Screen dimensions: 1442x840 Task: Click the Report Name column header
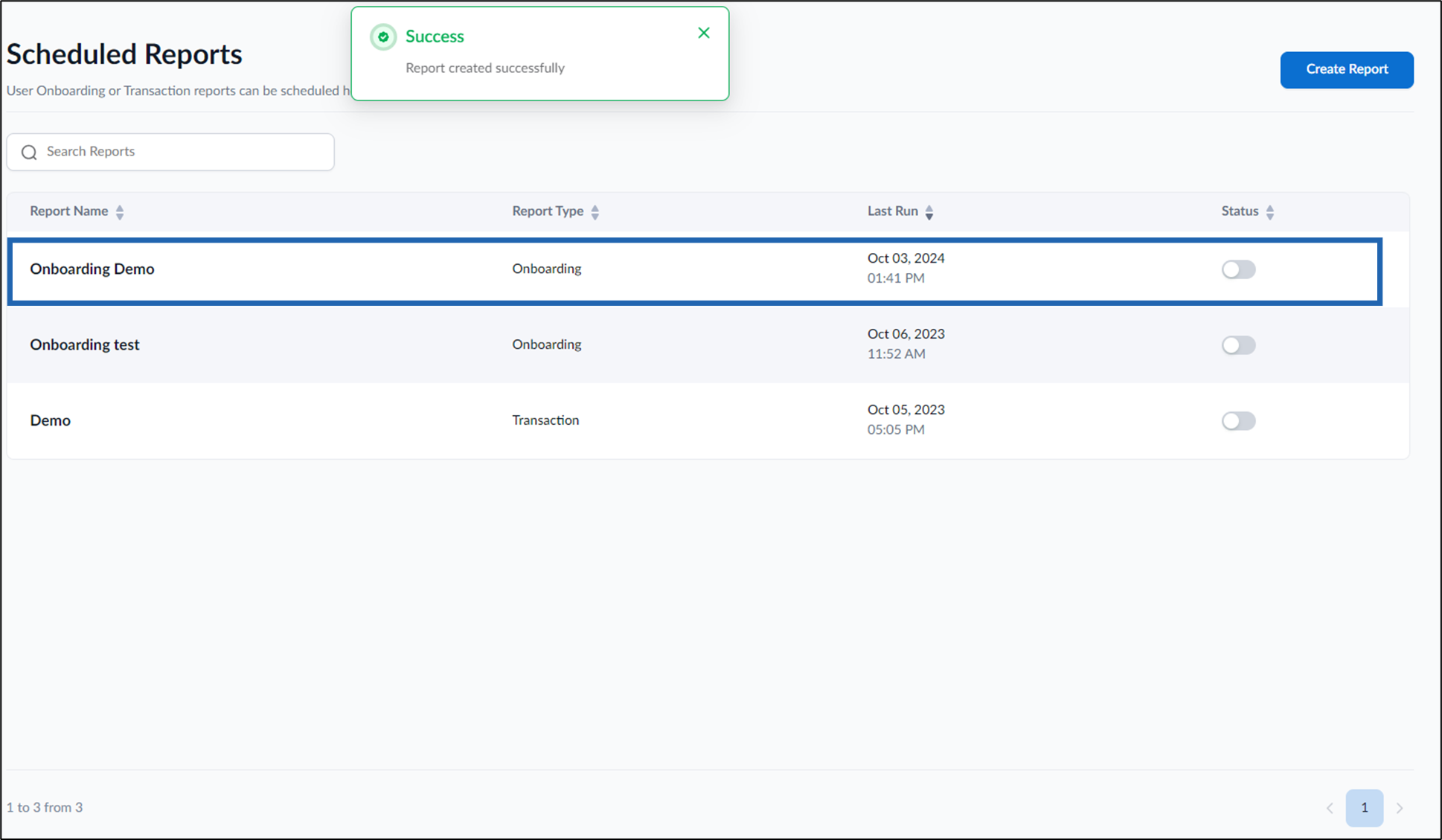[68, 211]
